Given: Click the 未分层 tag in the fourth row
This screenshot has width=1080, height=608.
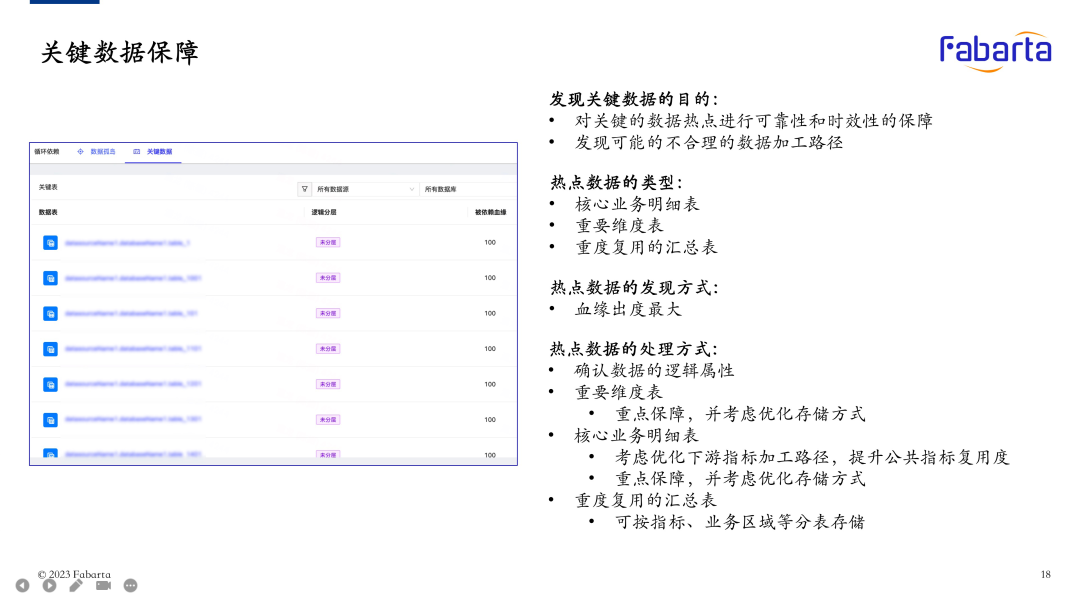Looking at the screenshot, I should pos(328,349).
